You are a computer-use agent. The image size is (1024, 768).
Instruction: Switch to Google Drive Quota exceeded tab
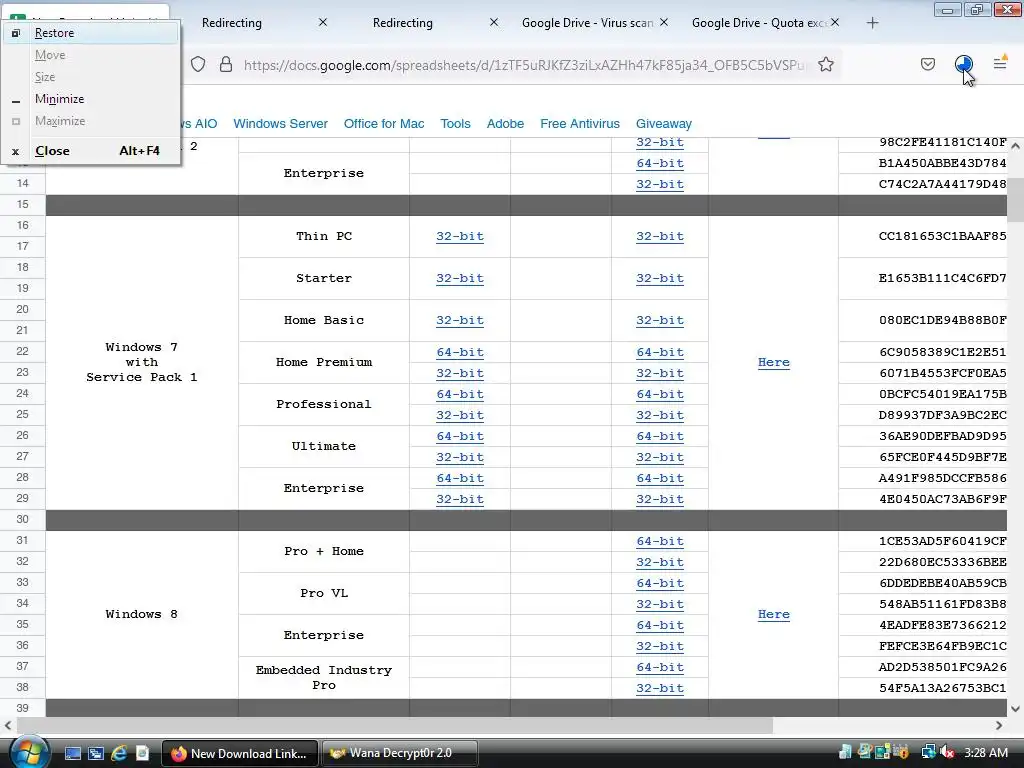pos(758,23)
